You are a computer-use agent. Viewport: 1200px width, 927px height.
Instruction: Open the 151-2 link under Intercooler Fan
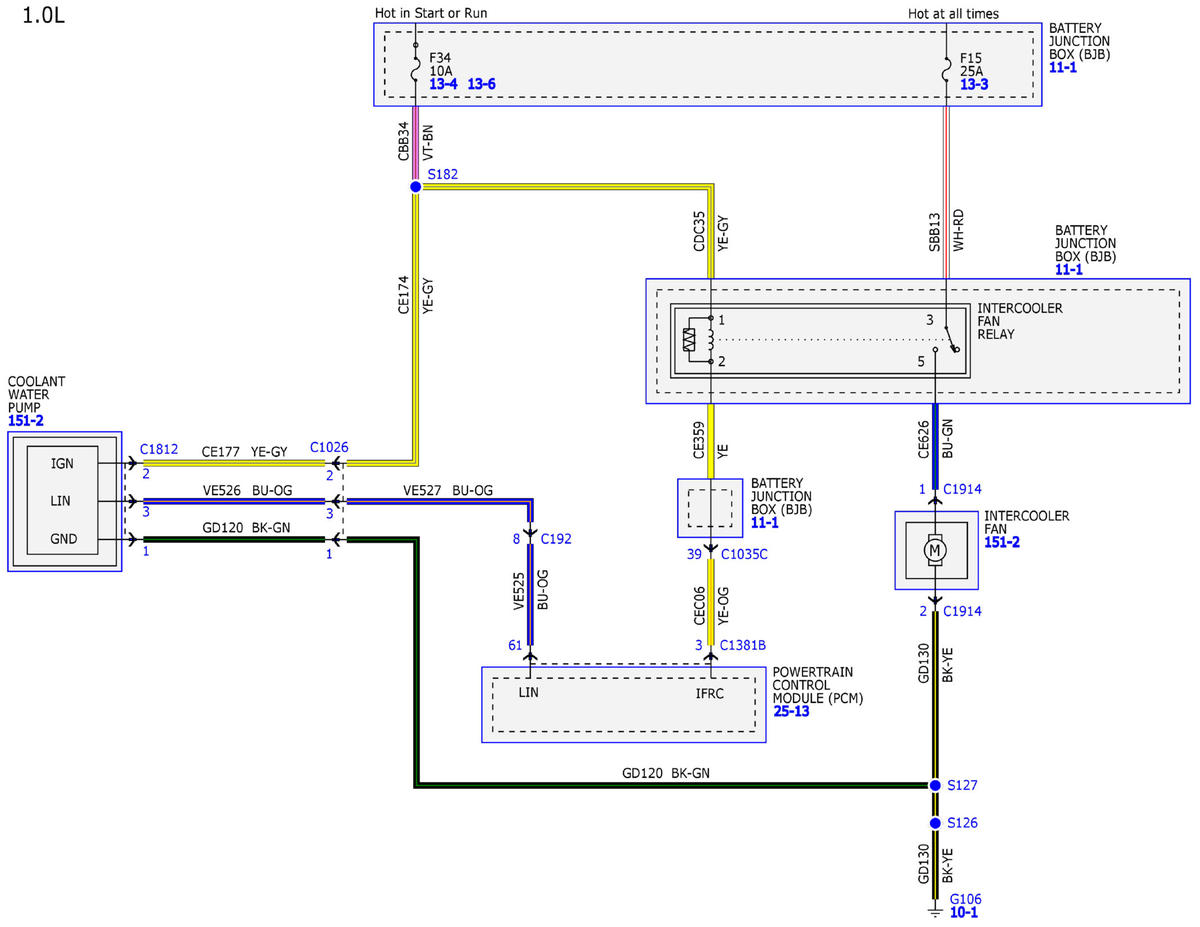pyautogui.click(x=1003, y=542)
